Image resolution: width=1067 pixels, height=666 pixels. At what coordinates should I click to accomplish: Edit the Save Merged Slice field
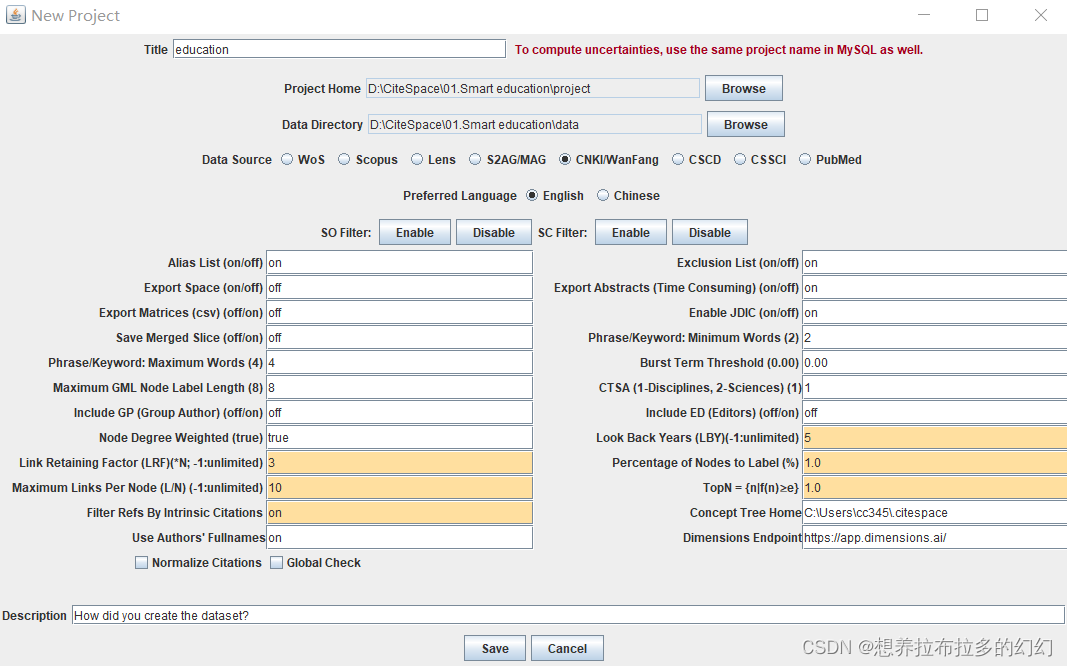click(x=399, y=338)
